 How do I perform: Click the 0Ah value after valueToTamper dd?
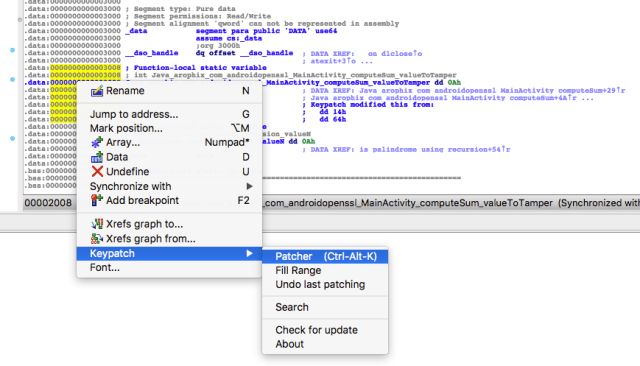(454, 83)
